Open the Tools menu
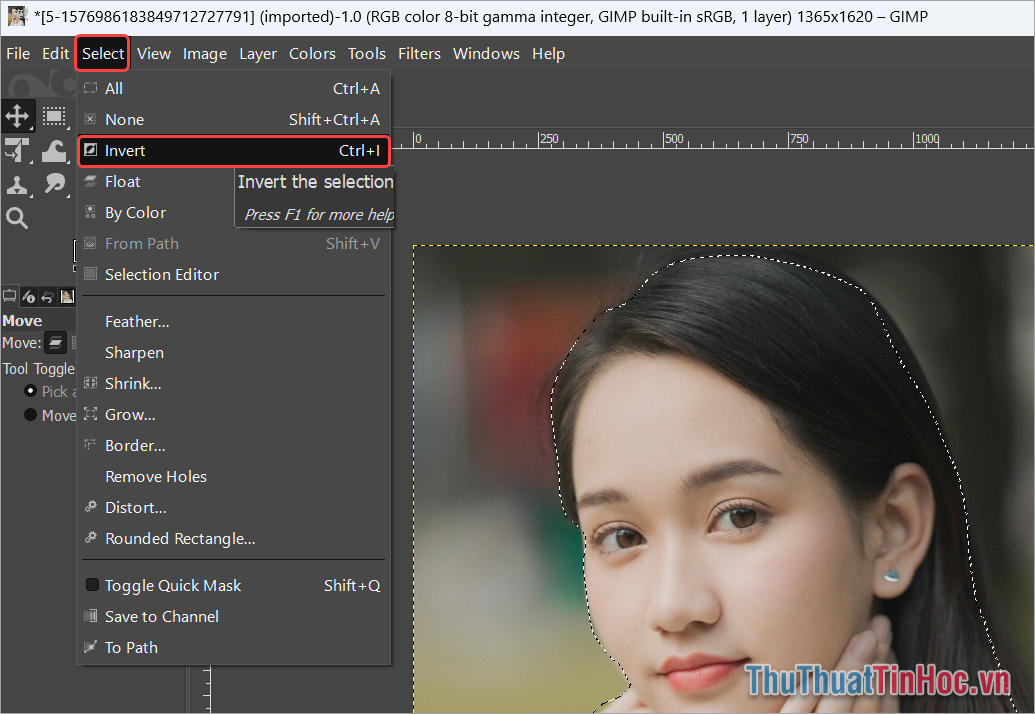Screen dimensions: 1035x714 click(x=366, y=53)
